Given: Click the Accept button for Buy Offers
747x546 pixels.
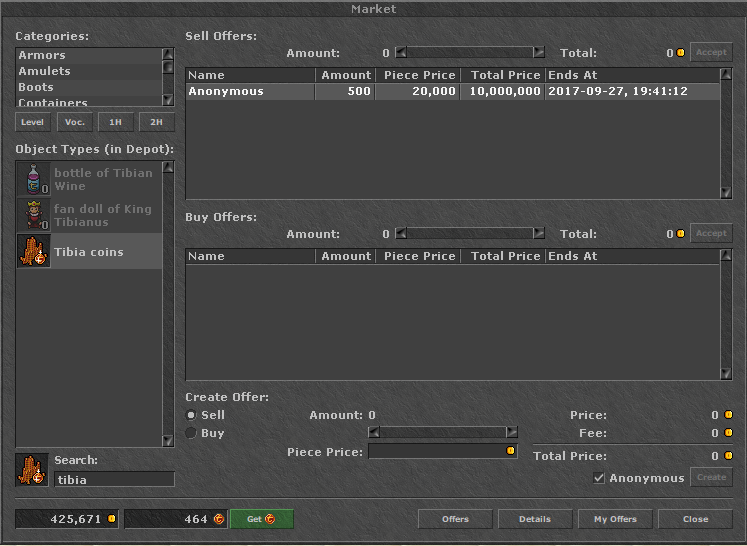Looking at the screenshot, I should coord(711,233).
